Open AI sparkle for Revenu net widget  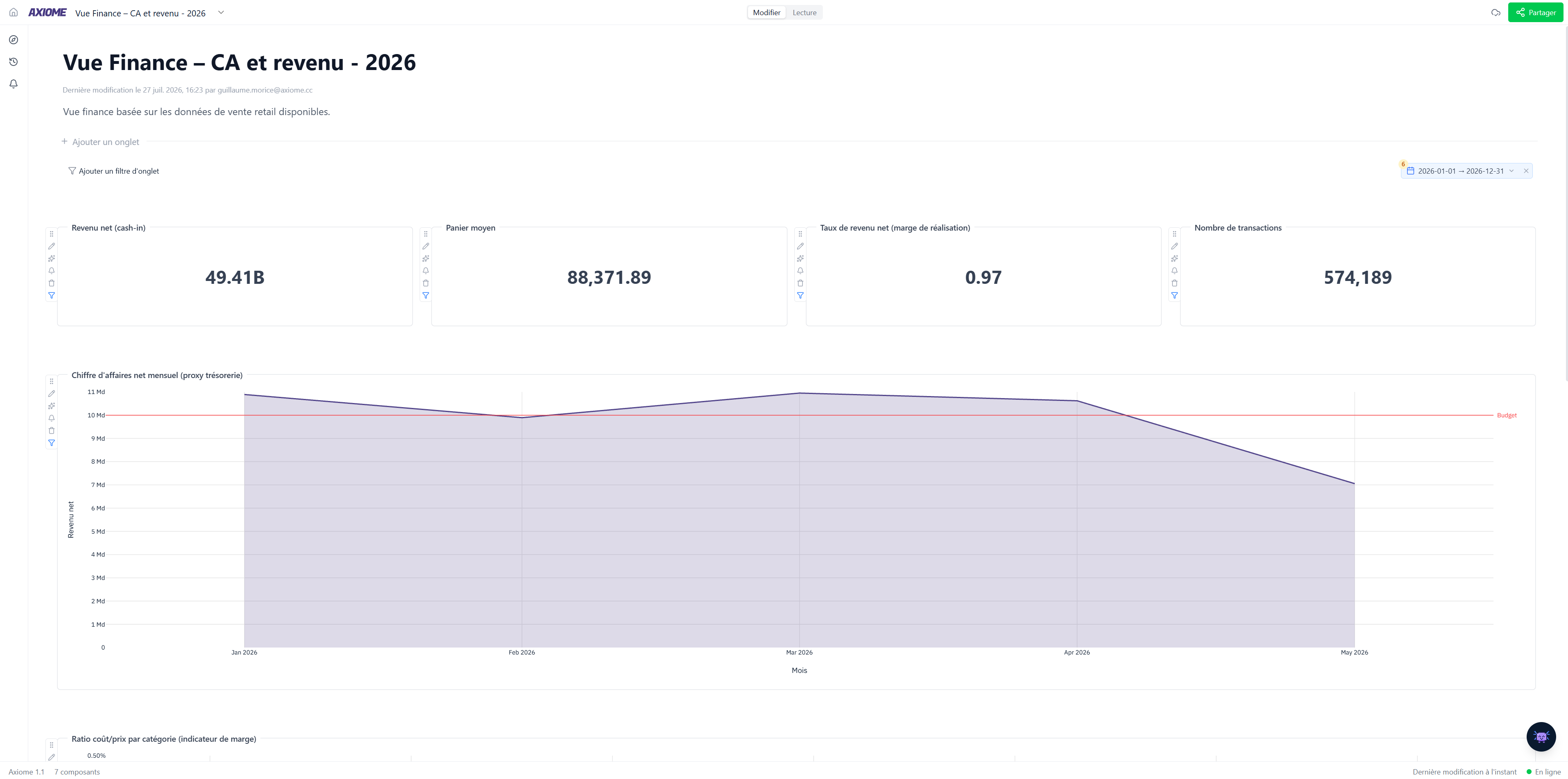(51, 258)
